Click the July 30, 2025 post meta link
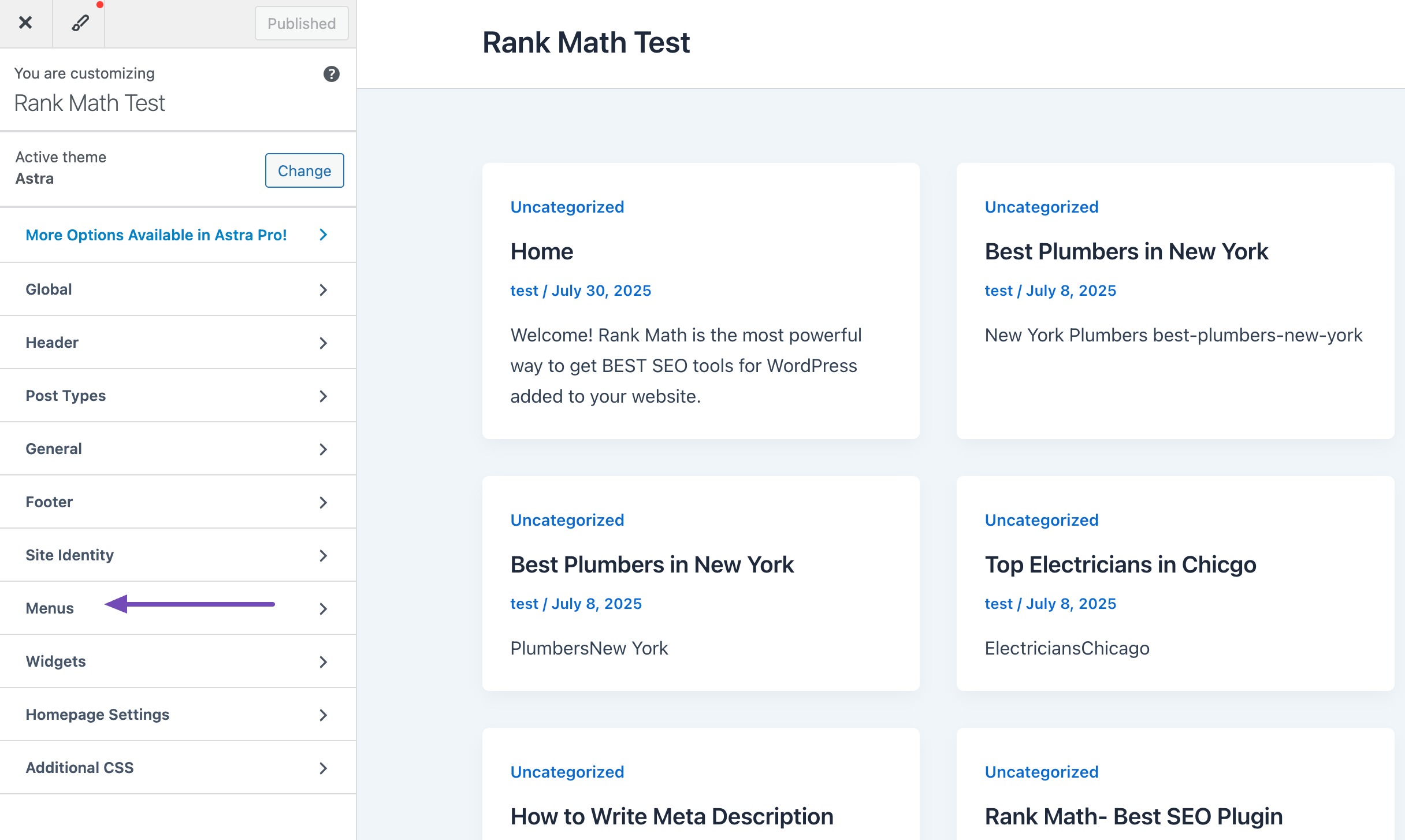This screenshot has height=840, width=1405. point(601,291)
